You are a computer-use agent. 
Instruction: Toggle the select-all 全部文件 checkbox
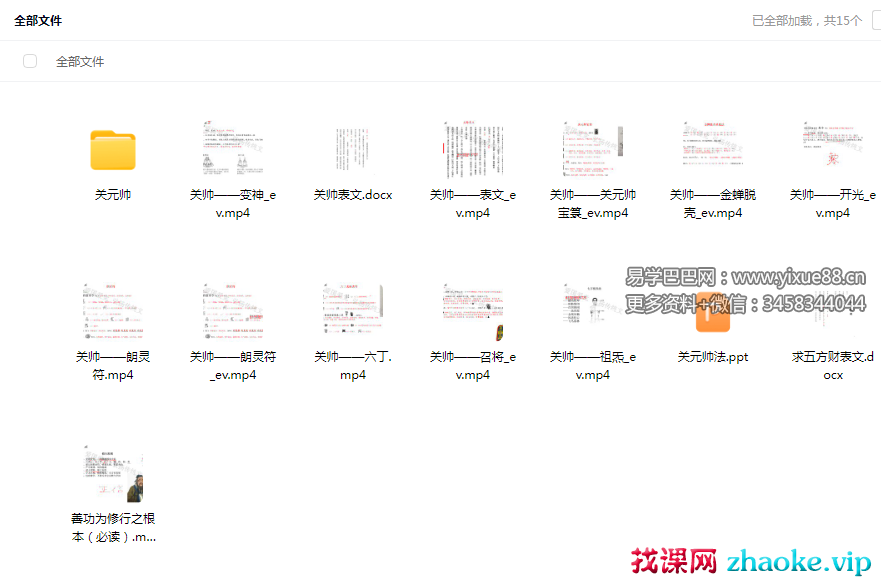[30, 61]
